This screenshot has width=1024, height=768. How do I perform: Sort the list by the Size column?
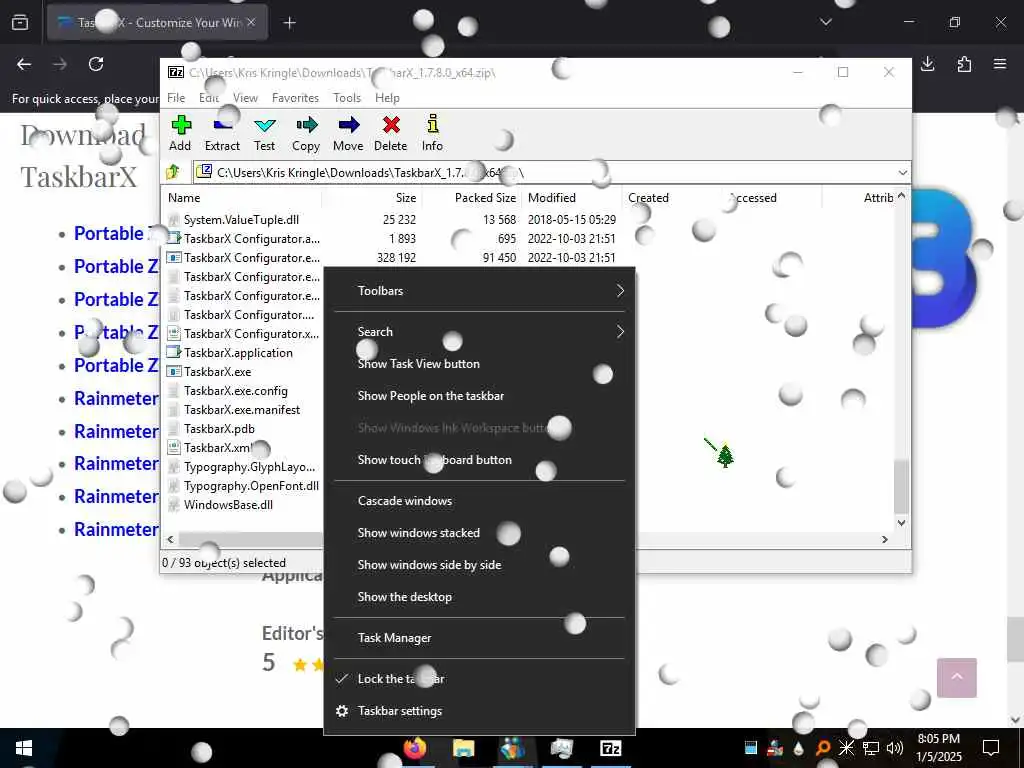click(371, 198)
